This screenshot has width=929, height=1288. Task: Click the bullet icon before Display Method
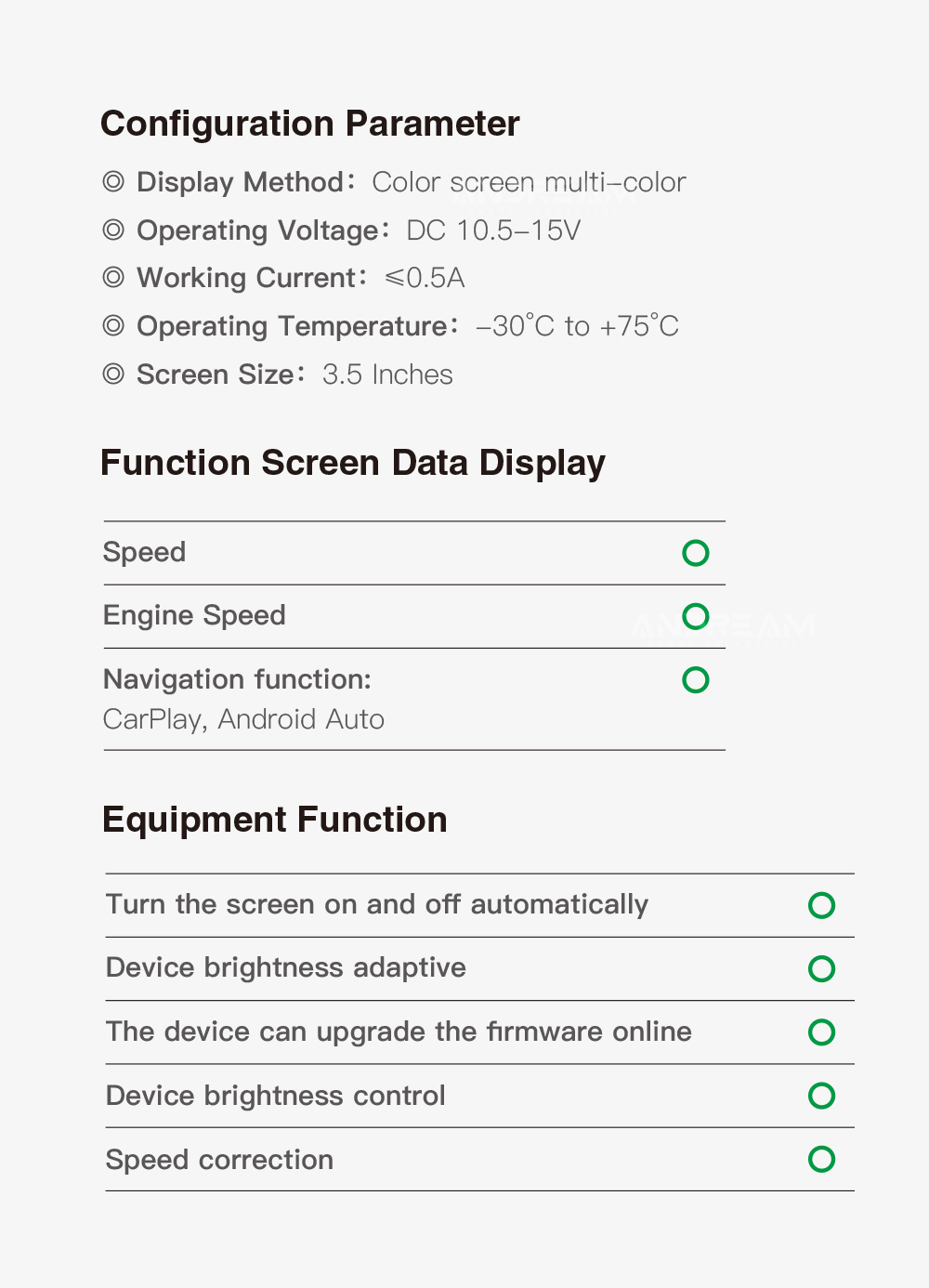113,182
